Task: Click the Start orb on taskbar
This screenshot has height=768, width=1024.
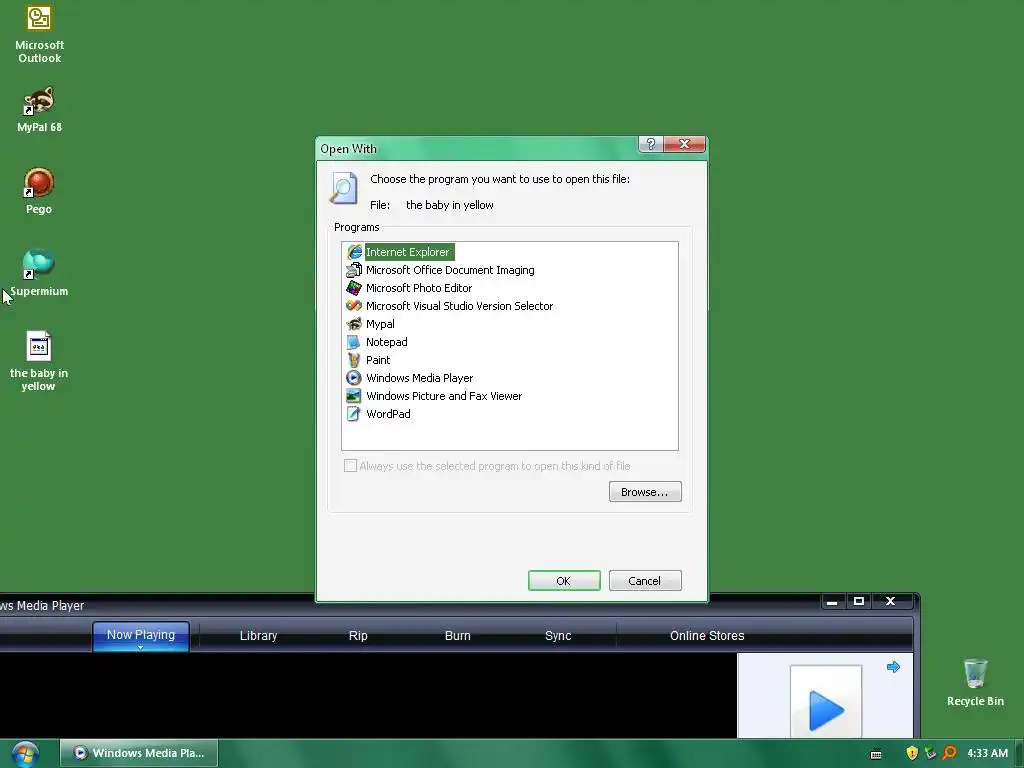Action: click(x=25, y=754)
